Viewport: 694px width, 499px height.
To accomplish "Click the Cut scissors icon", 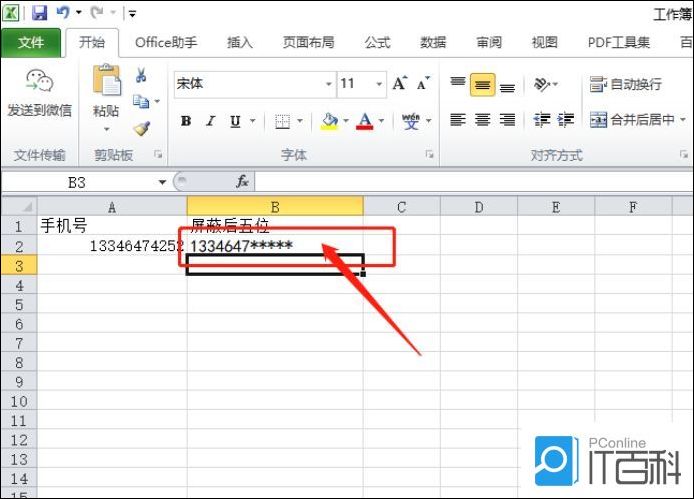I will point(141,75).
